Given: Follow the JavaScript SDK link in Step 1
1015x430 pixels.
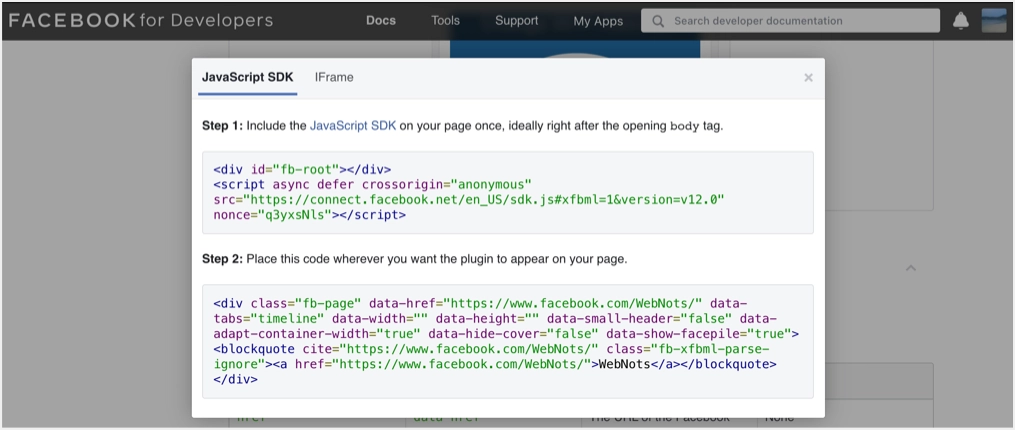Looking at the screenshot, I should (x=353, y=126).
